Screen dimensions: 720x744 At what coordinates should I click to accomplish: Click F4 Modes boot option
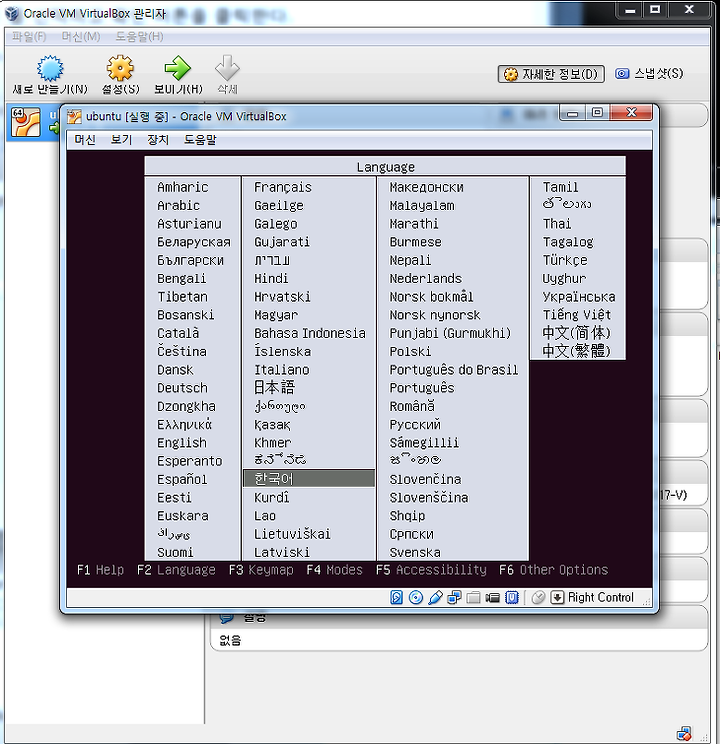tap(334, 570)
